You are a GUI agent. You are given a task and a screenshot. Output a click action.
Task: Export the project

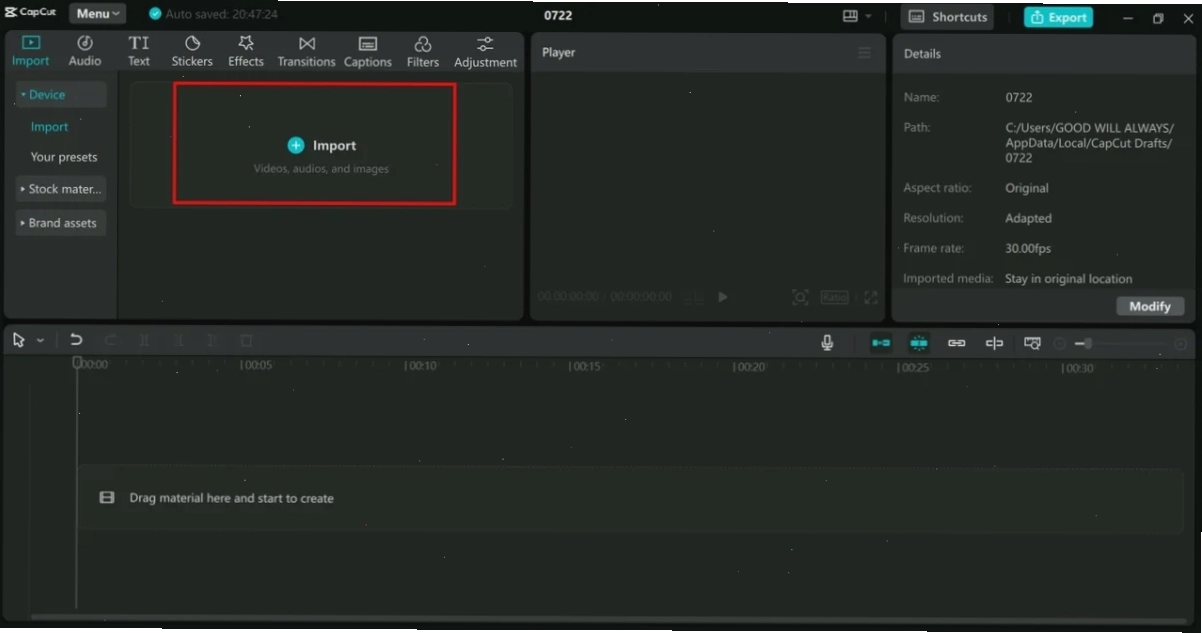click(x=1058, y=17)
